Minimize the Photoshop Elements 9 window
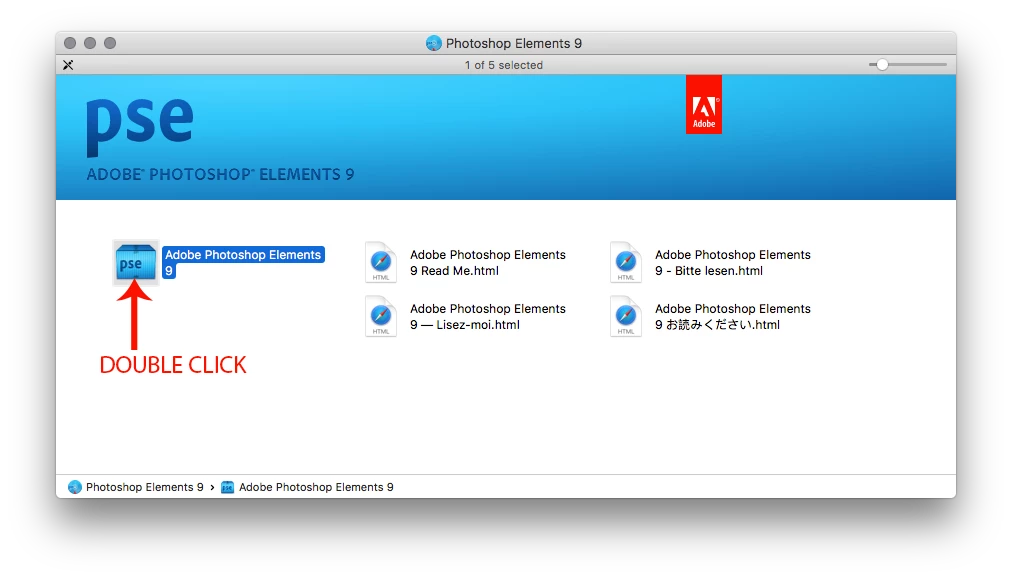The width and height of the screenshot is (1012, 578). pos(90,43)
